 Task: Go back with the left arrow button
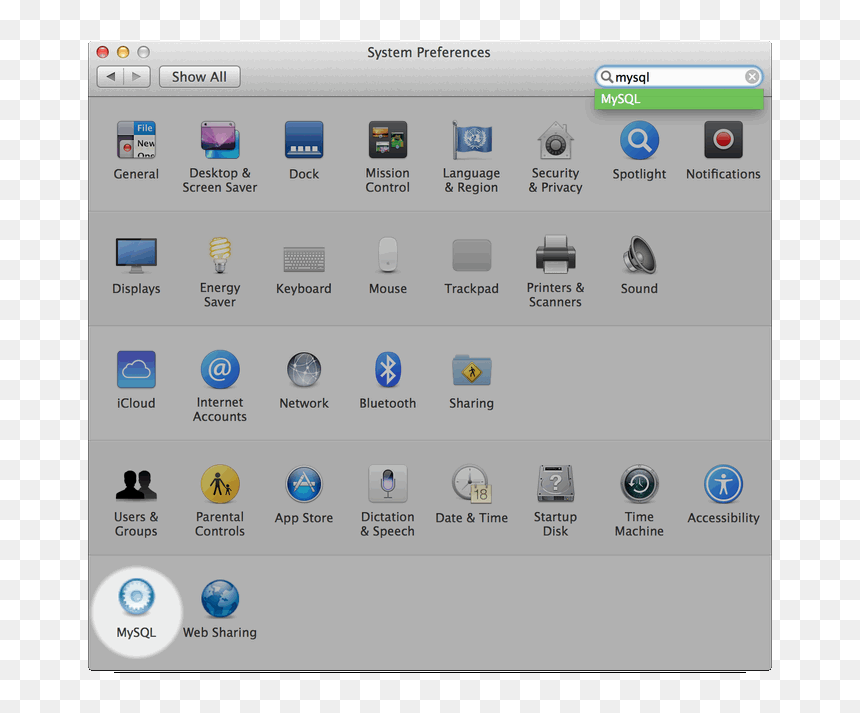coord(110,77)
